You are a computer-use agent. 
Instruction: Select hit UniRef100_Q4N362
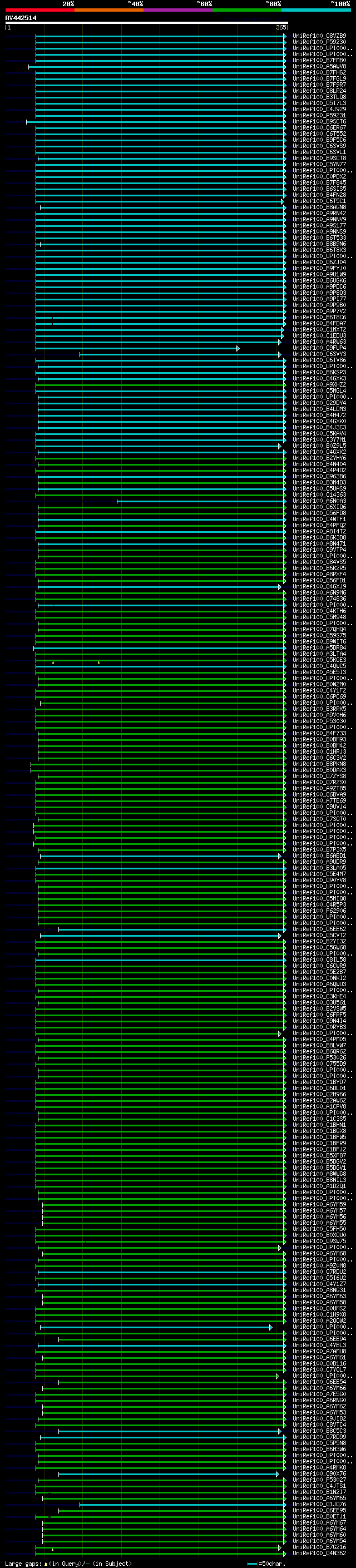[319, 1554]
